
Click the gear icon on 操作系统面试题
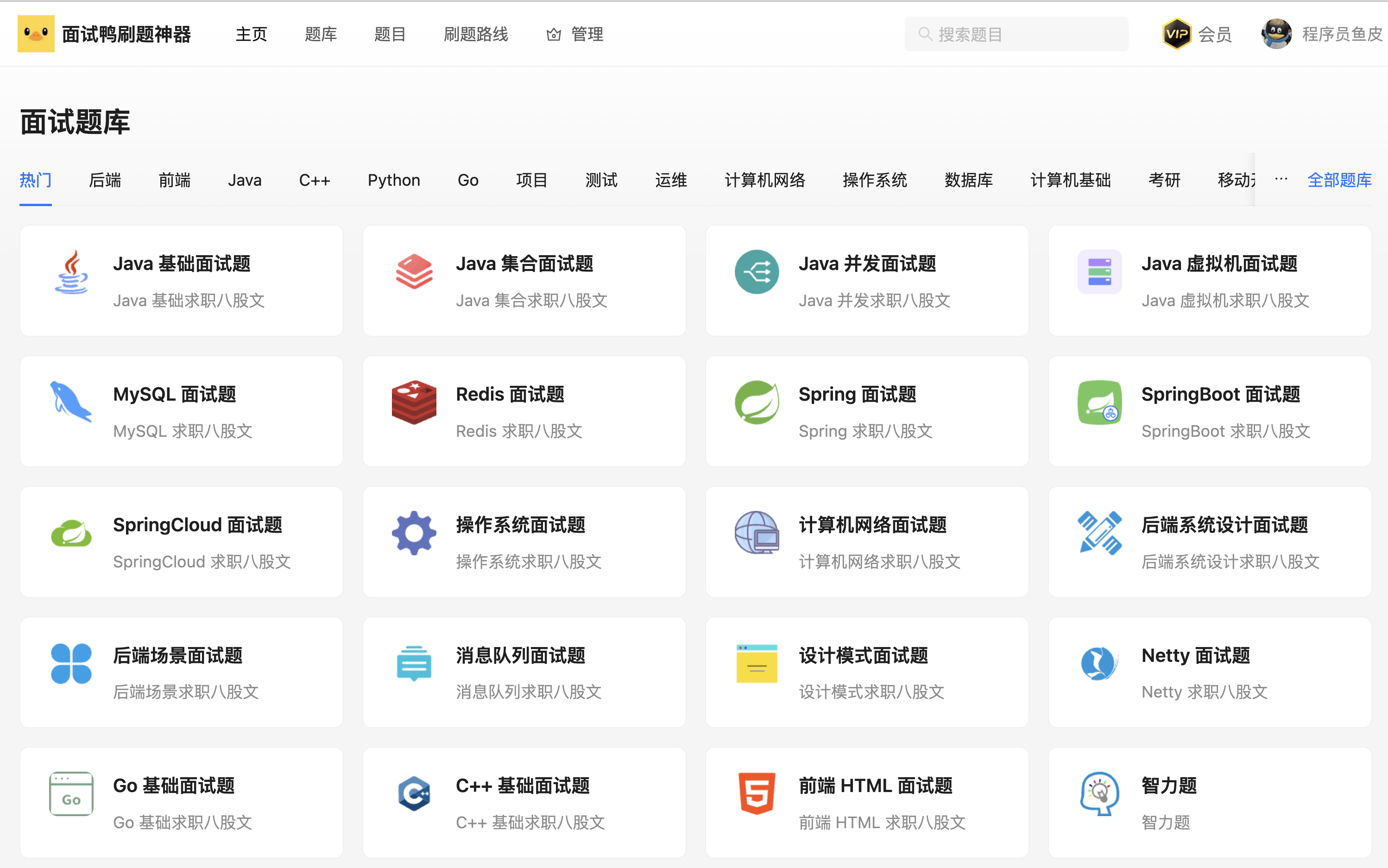coord(414,533)
